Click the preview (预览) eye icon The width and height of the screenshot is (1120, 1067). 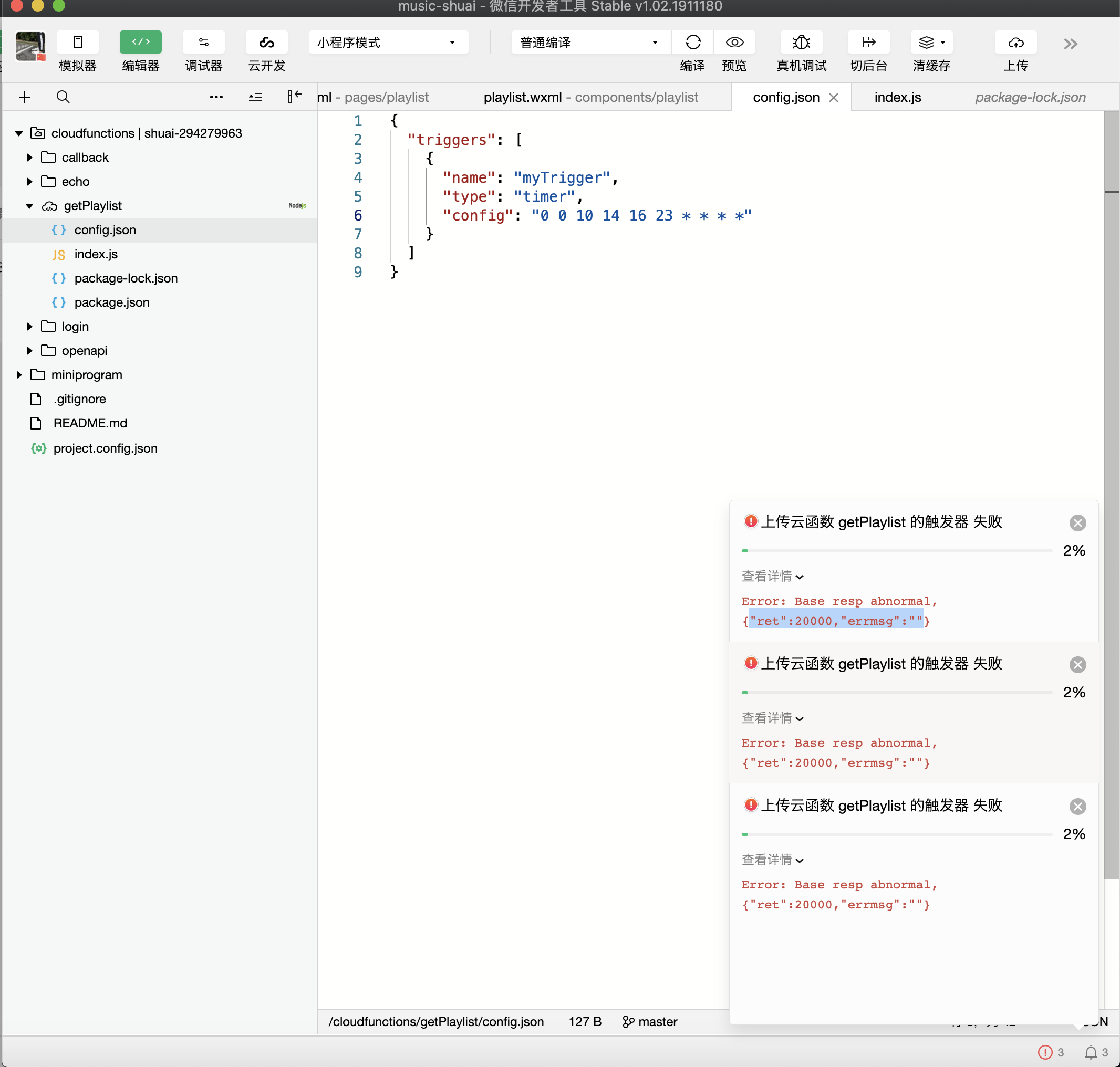734,42
